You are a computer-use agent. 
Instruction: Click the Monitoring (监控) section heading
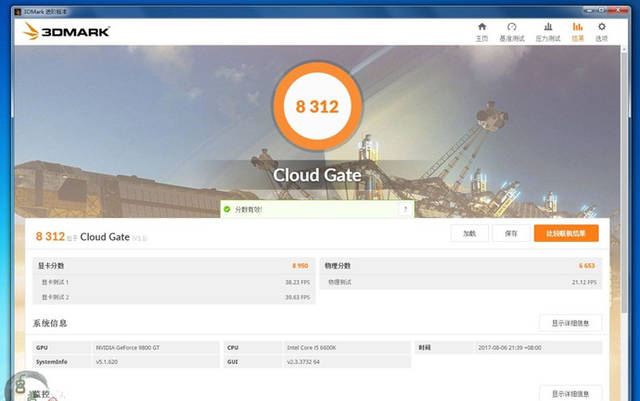41,394
